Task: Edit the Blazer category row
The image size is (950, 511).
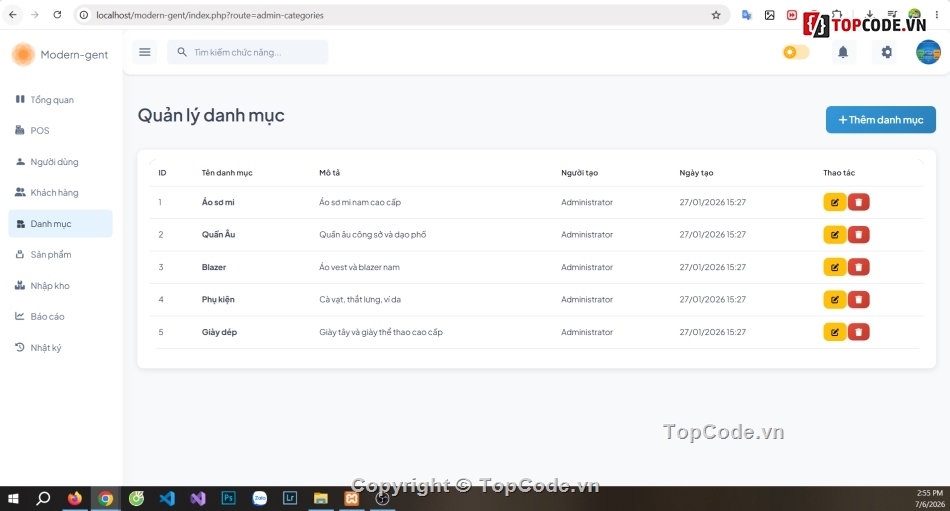Action: click(834, 267)
